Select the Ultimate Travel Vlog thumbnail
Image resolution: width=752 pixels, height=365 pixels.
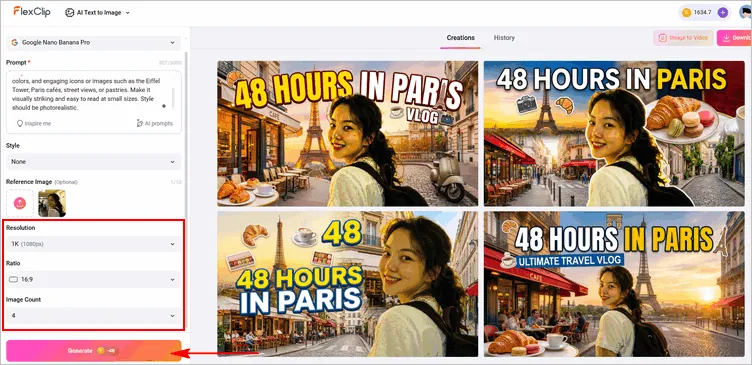[x=614, y=284]
